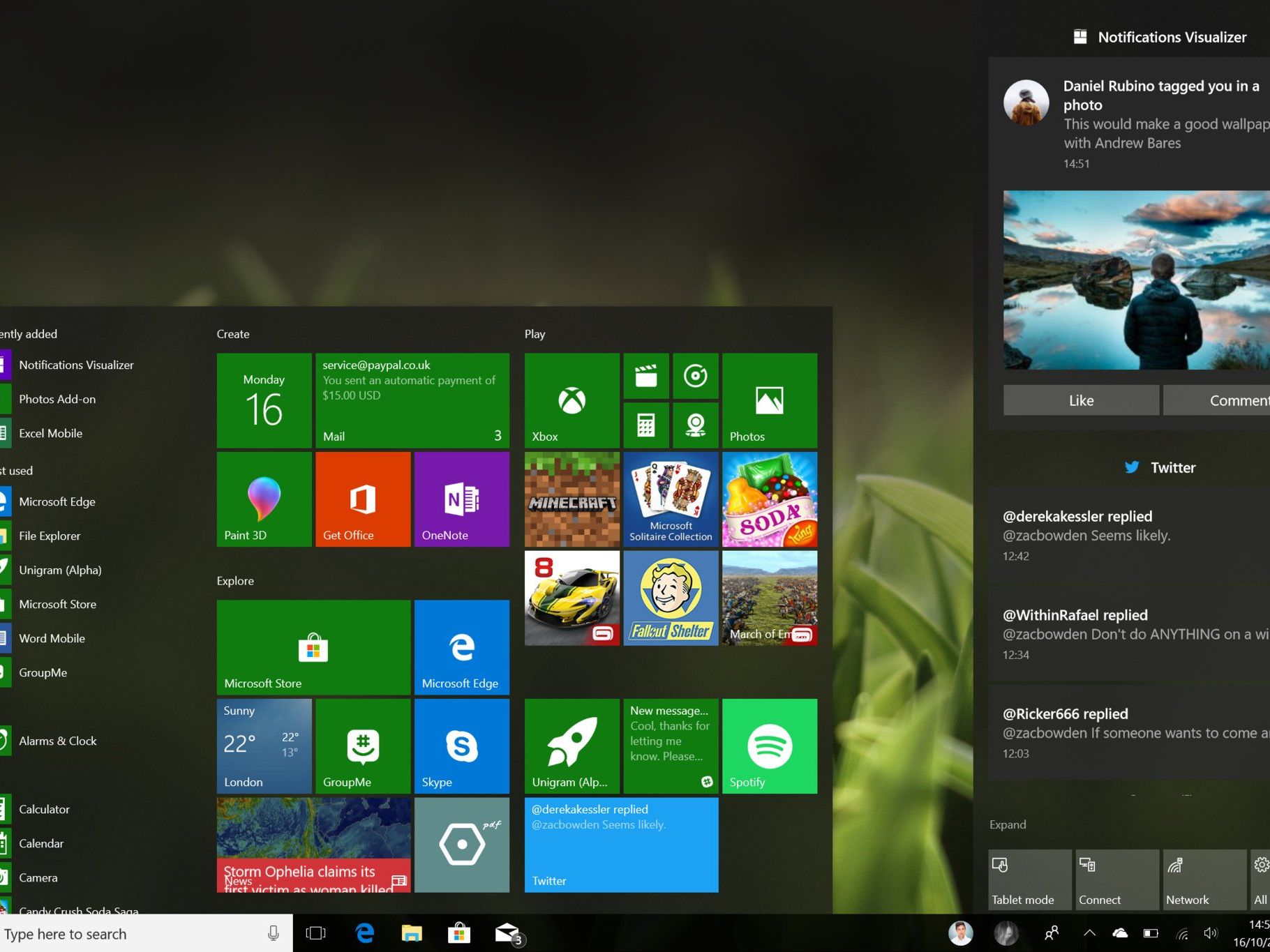This screenshot has height=952, width=1270.
Task: Launch the Fallout Shelter tile
Action: tap(671, 598)
